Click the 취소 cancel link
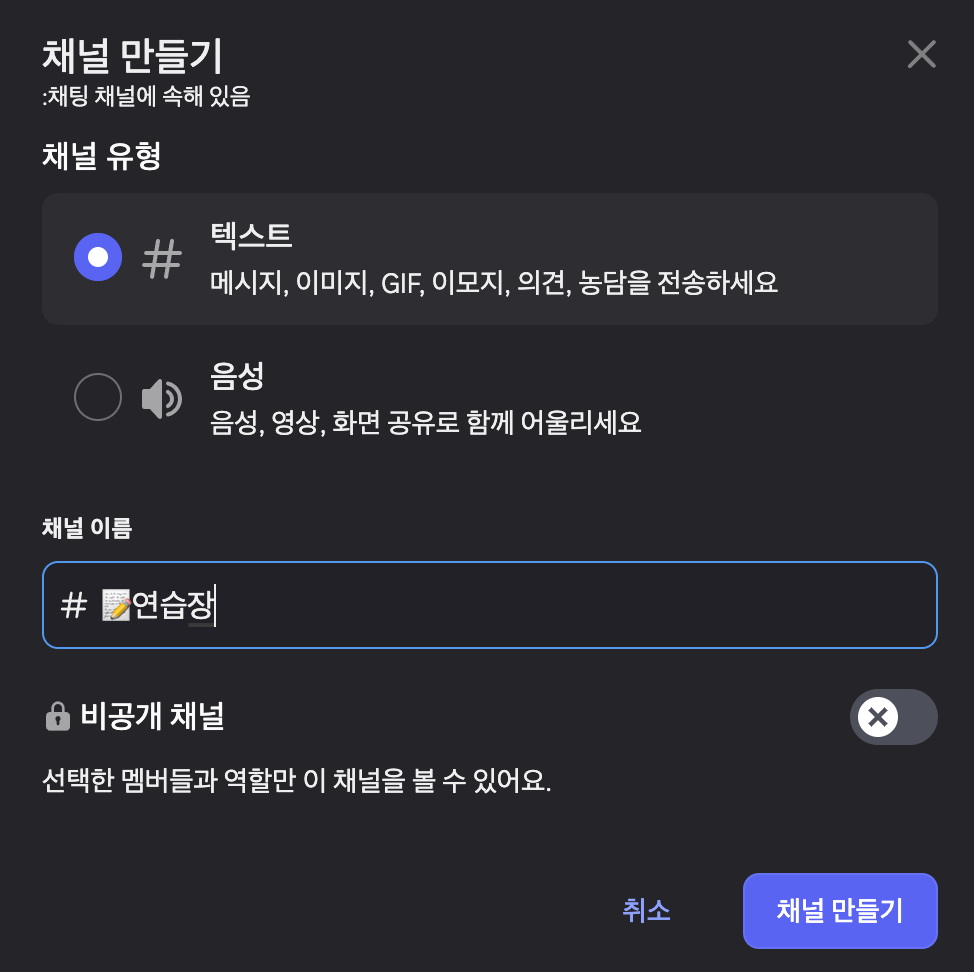This screenshot has width=974, height=972. (646, 910)
